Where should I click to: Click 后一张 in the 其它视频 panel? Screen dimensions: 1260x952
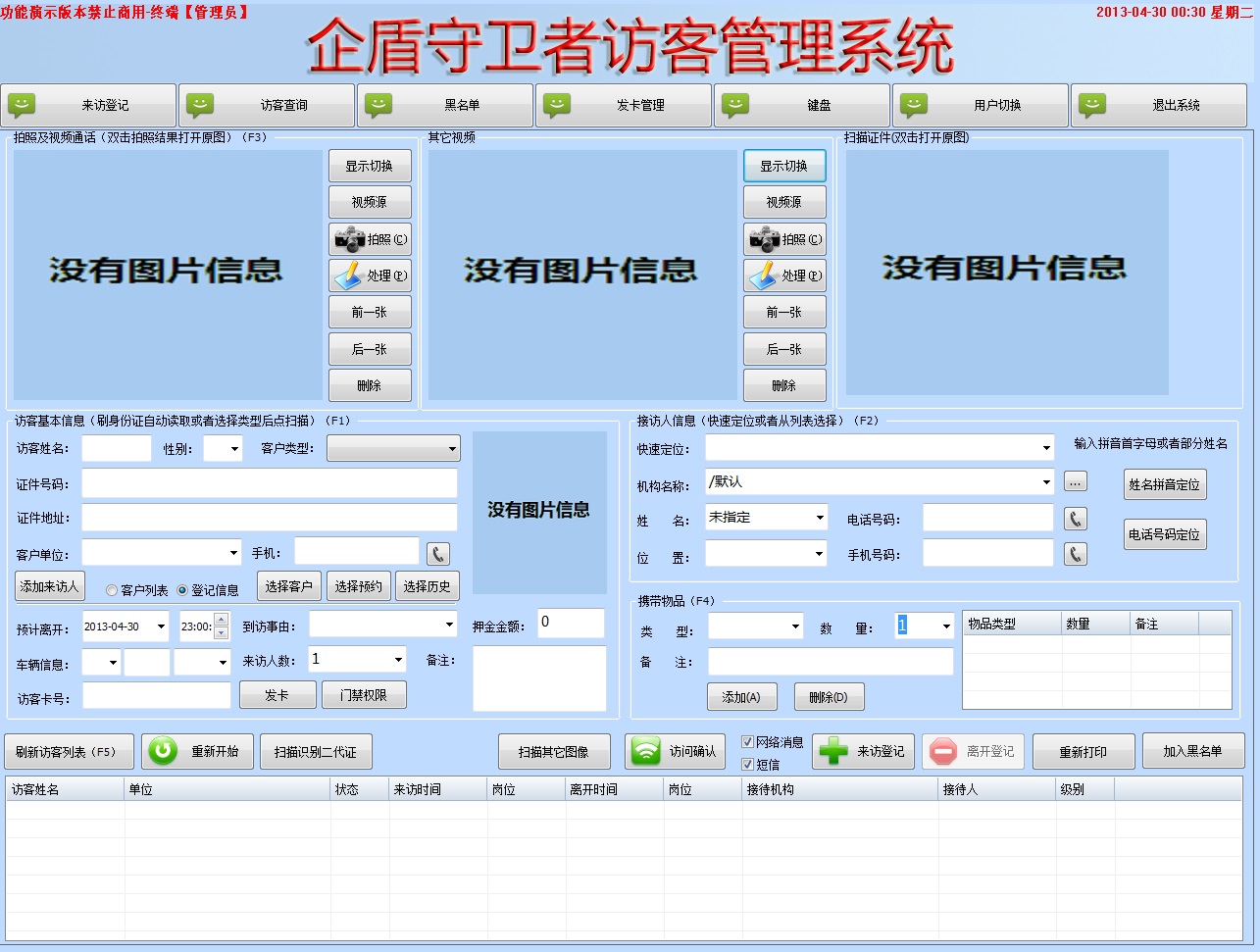tap(784, 349)
